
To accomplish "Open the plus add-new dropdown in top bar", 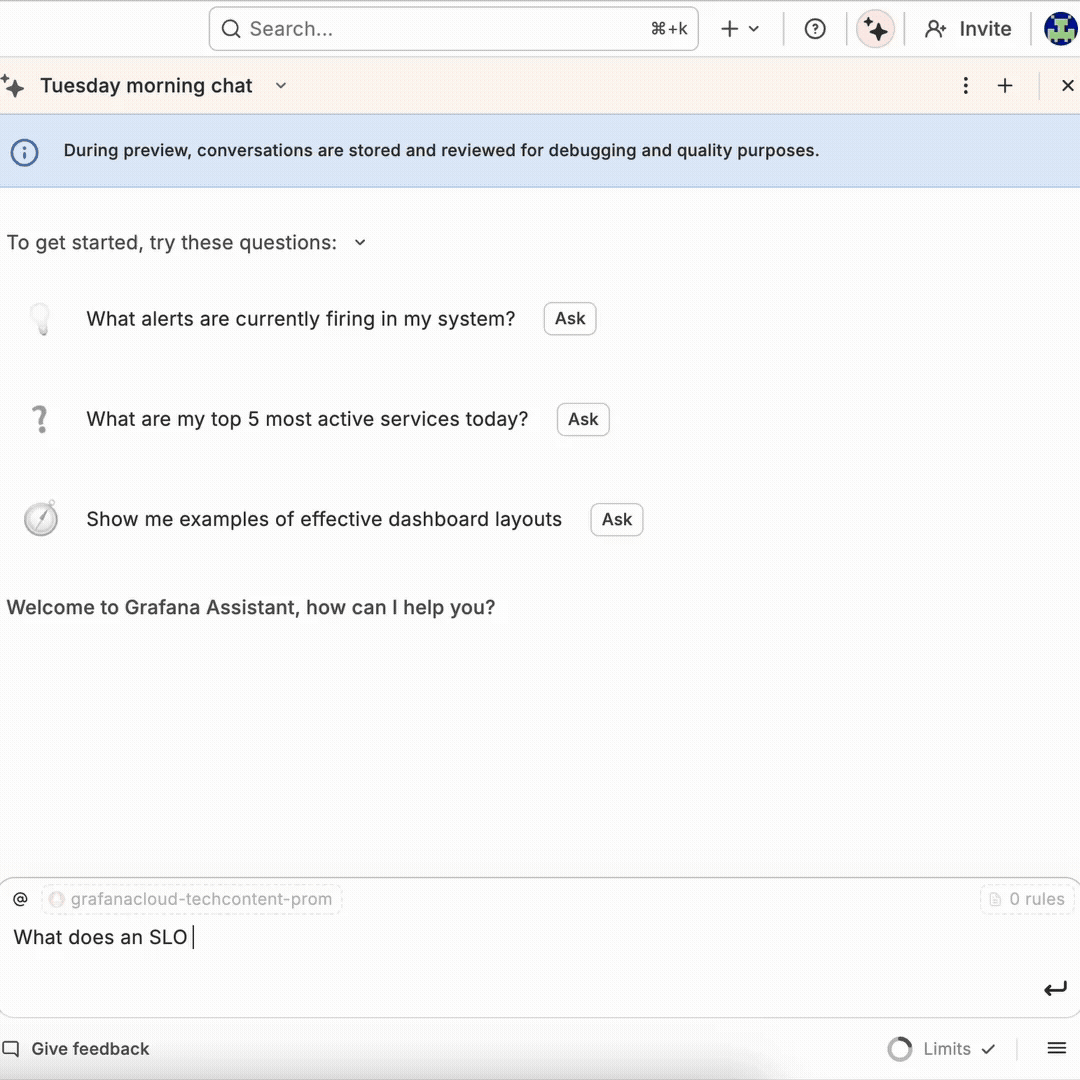I will [x=740, y=30].
